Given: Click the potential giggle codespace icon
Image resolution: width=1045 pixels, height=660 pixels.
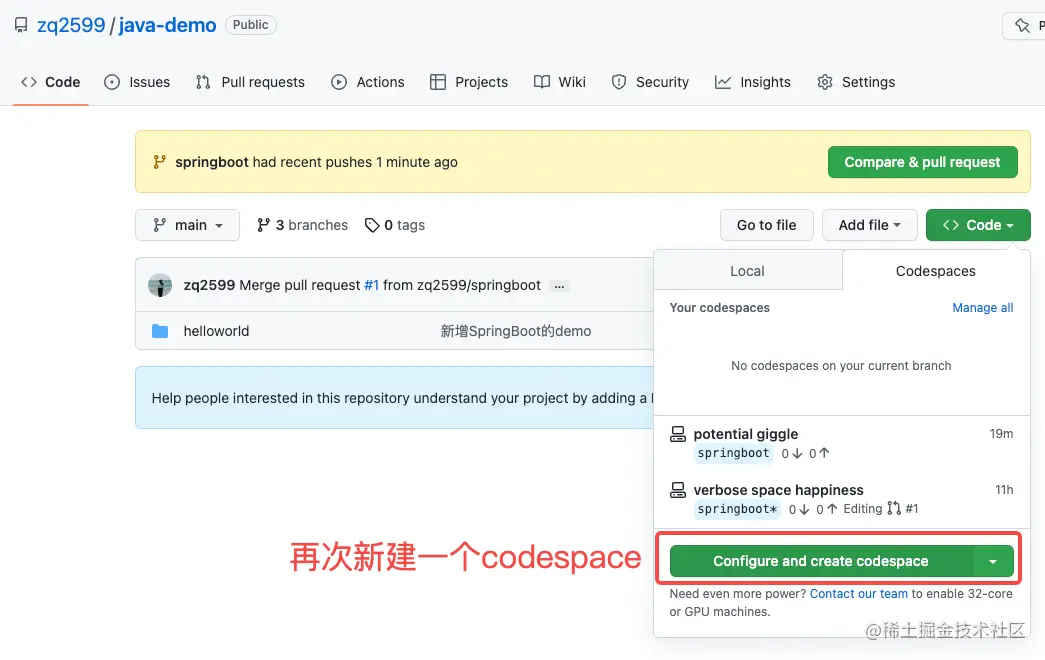Looking at the screenshot, I should pos(678,435).
